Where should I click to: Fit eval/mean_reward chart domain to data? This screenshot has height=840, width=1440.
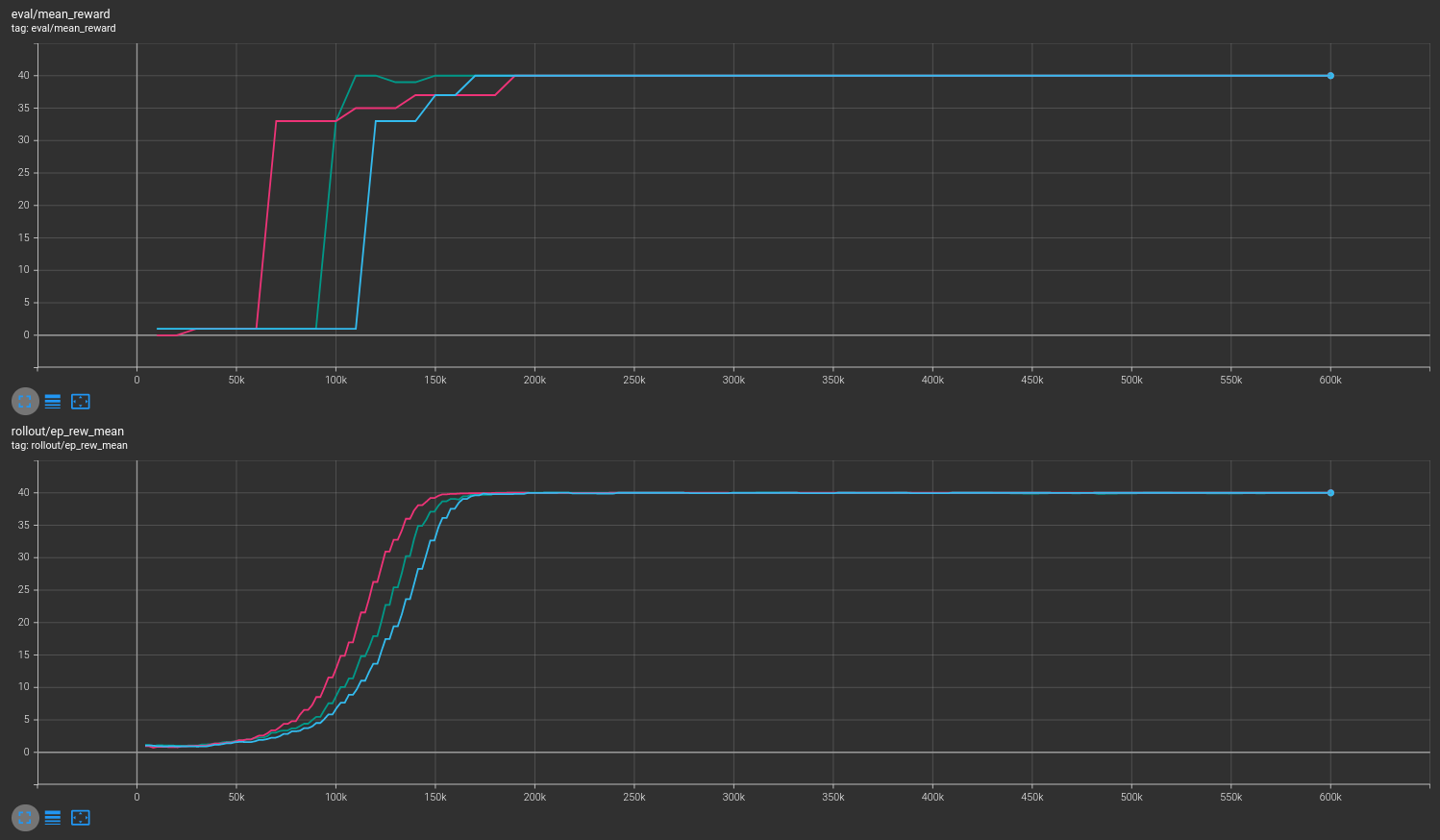point(81,402)
